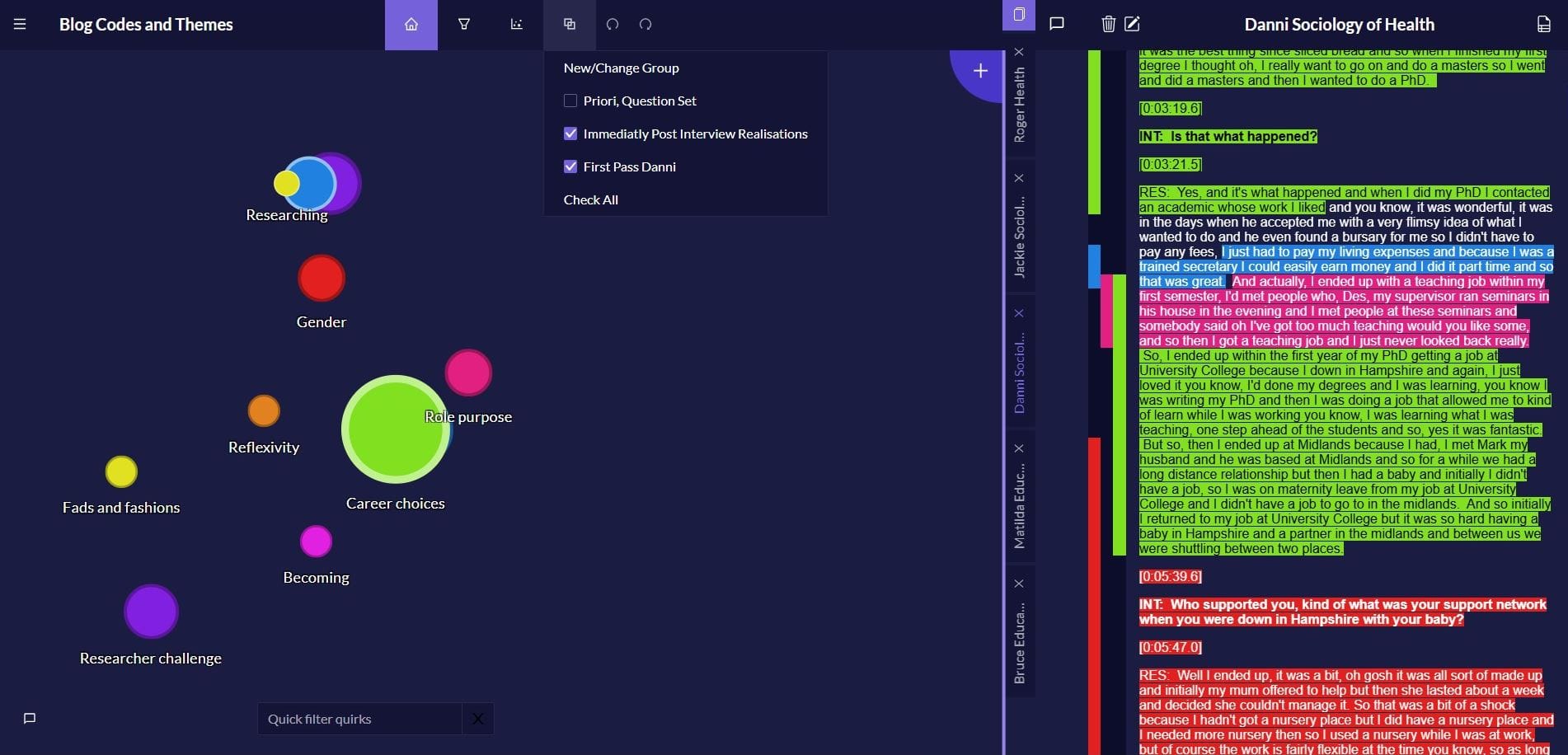Click the redo arrow icon

646,25
